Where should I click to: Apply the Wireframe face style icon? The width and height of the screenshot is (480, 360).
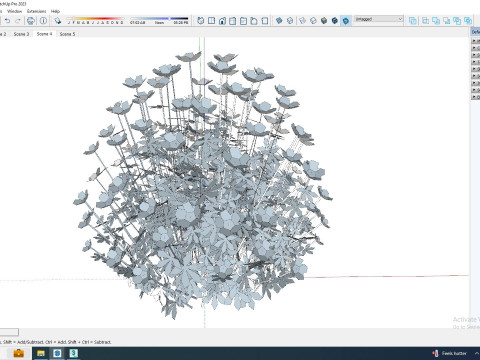coord(302,21)
